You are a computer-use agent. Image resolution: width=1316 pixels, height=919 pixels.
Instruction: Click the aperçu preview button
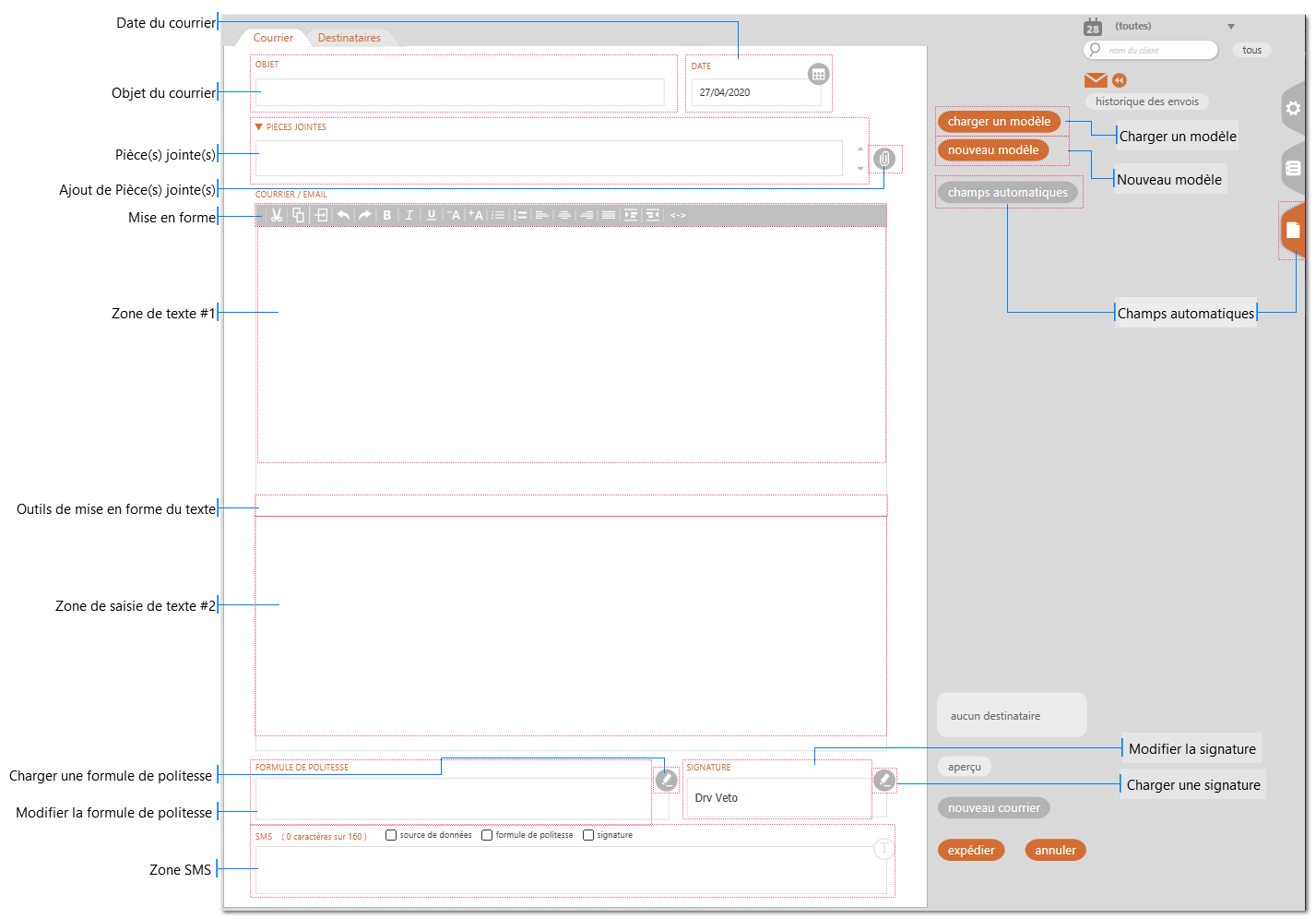pyautogui.click(x=965, y=767)
